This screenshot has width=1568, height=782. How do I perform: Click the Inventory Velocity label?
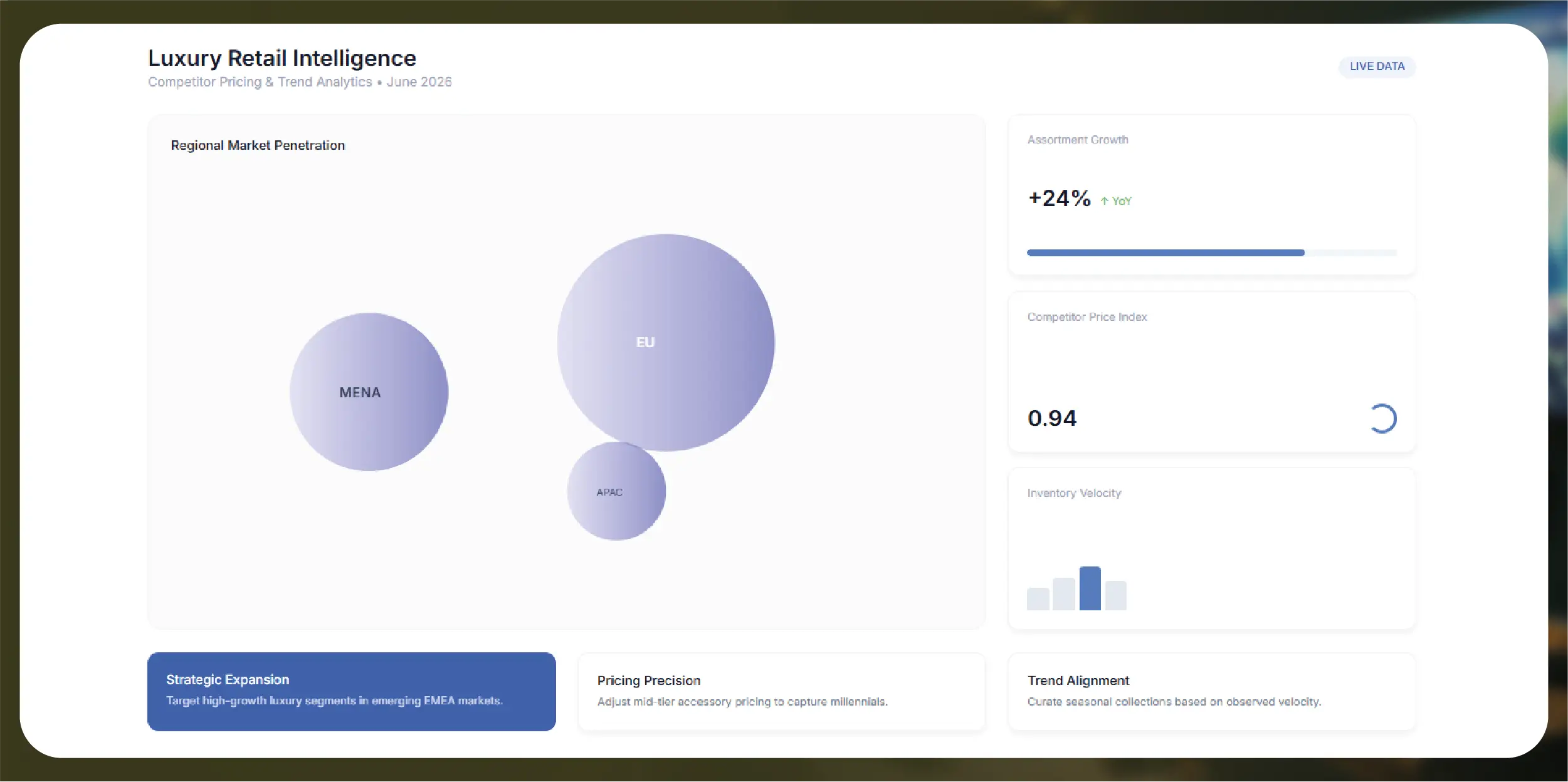pos(1074,493)
